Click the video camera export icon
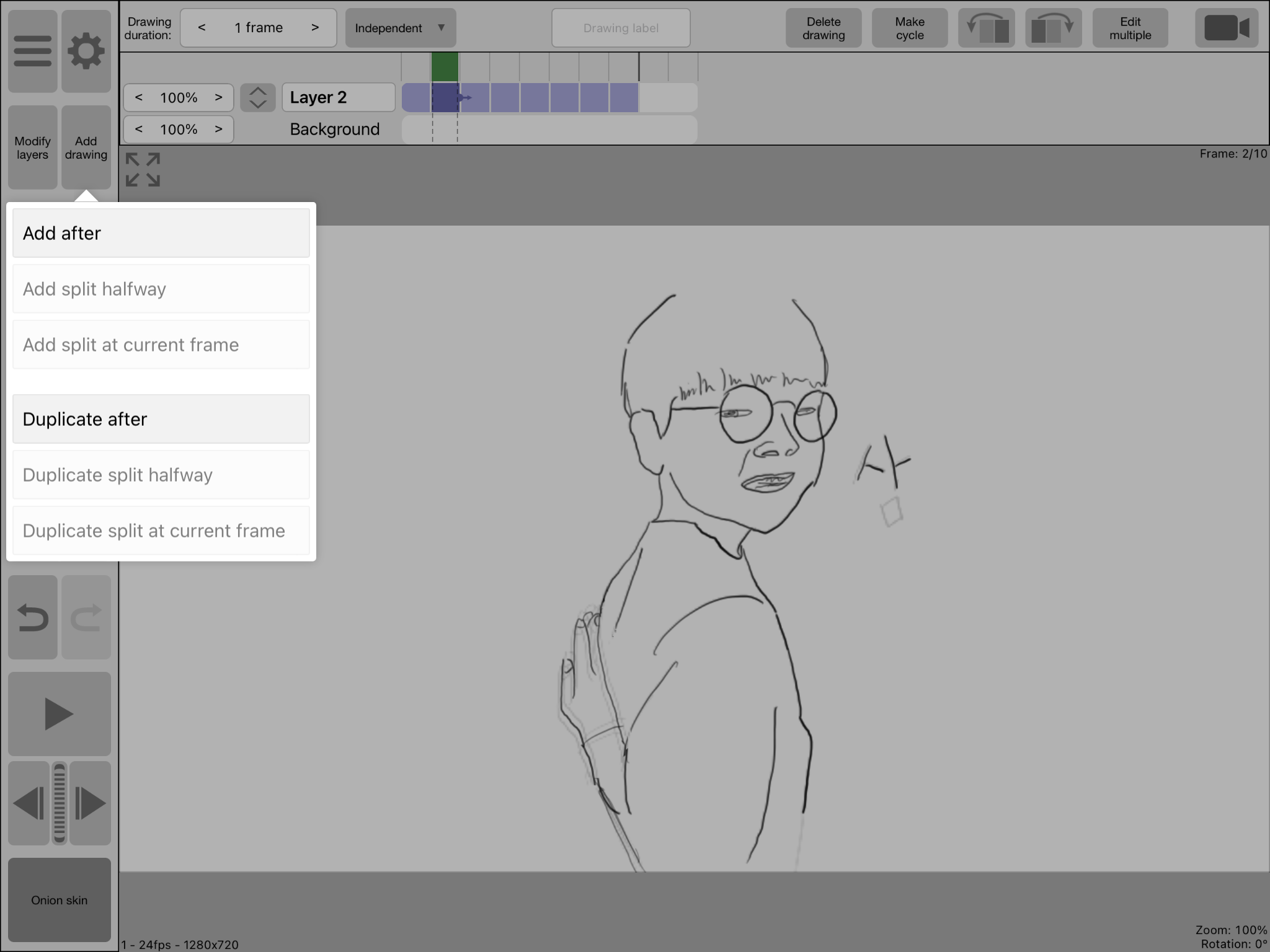The width and height of the screenshot is (1270, 952). (1226, 29)
